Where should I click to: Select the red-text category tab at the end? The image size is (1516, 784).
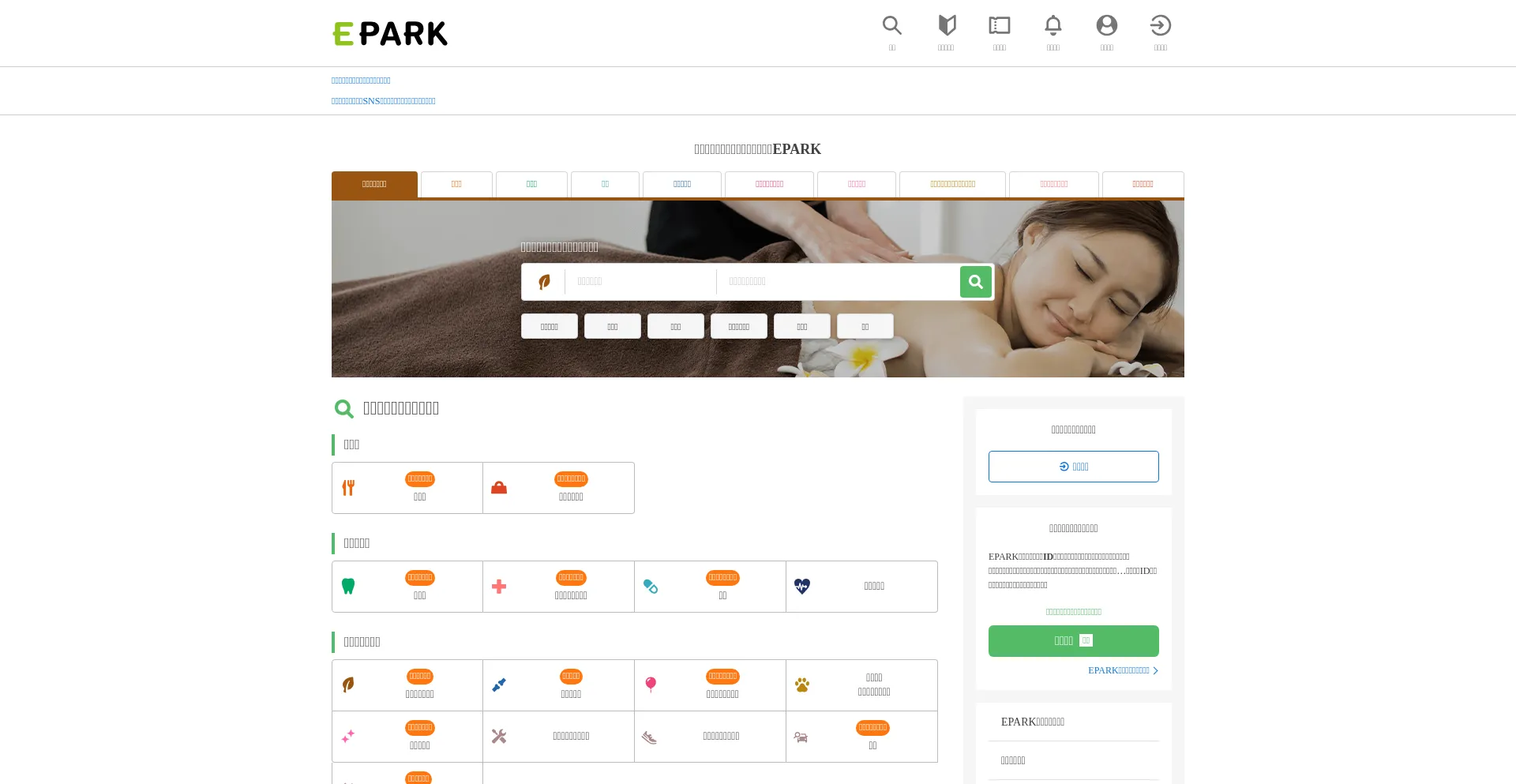tap(1143, 184)
